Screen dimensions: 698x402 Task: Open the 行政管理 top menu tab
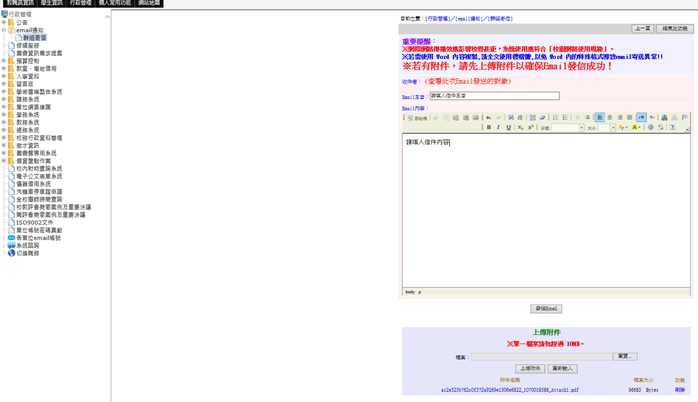[79, 3]
